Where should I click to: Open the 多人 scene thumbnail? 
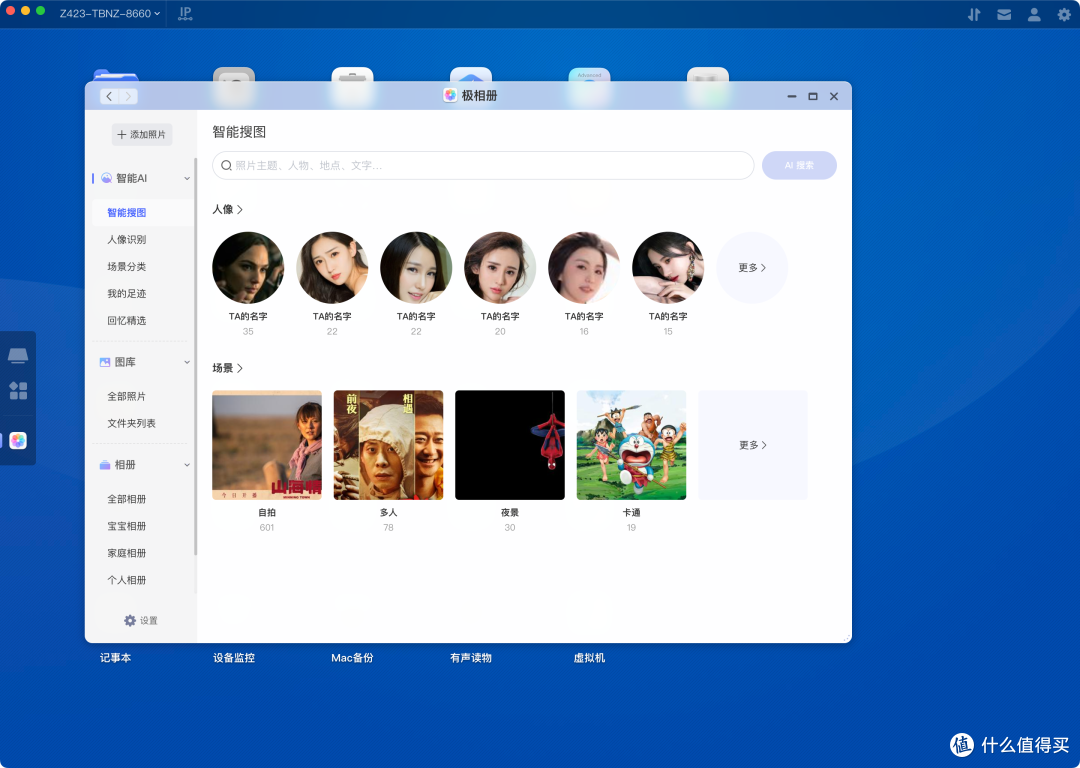[388, 445]
